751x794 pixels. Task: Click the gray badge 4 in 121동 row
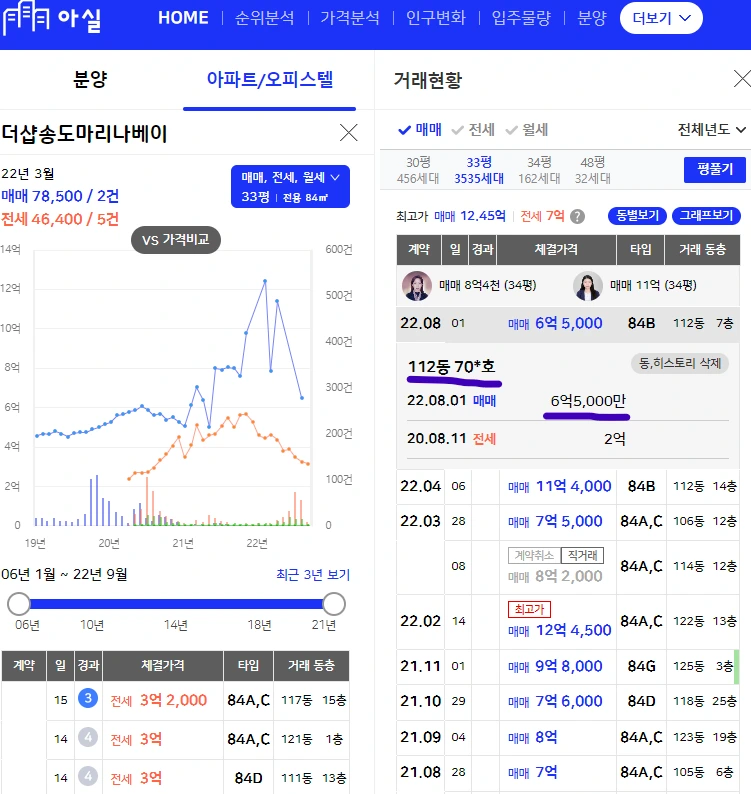[x=88, y=737]
